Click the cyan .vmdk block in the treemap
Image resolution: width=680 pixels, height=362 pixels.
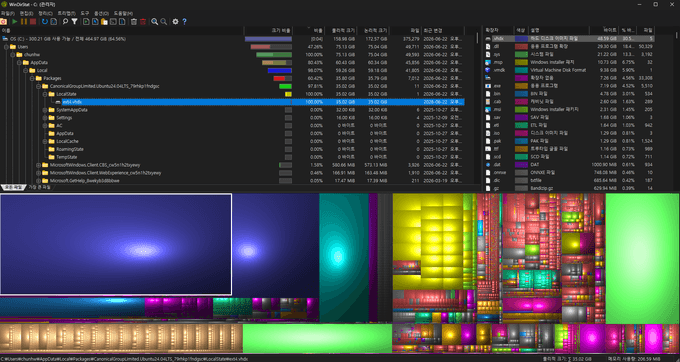coord(344,258)
